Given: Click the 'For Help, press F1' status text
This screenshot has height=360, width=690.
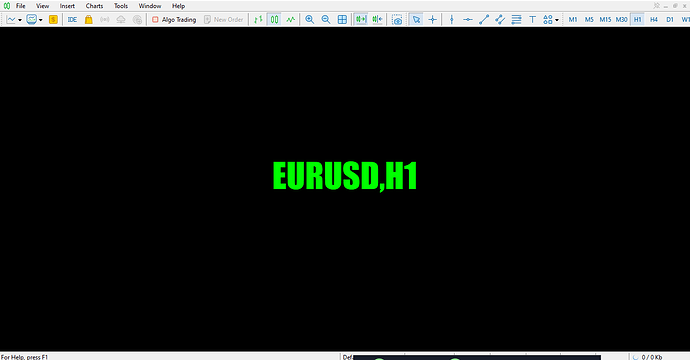Looking at the screenshot, I should 24,357.
